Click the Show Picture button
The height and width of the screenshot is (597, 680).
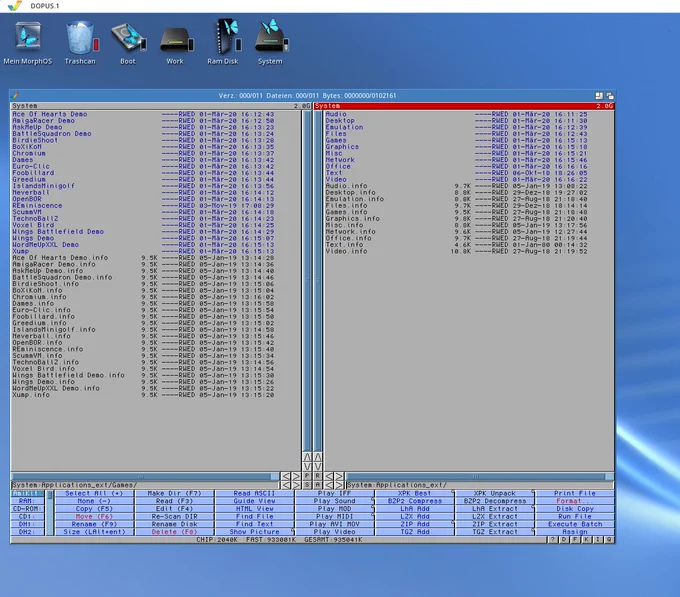(x=255, y=532)
